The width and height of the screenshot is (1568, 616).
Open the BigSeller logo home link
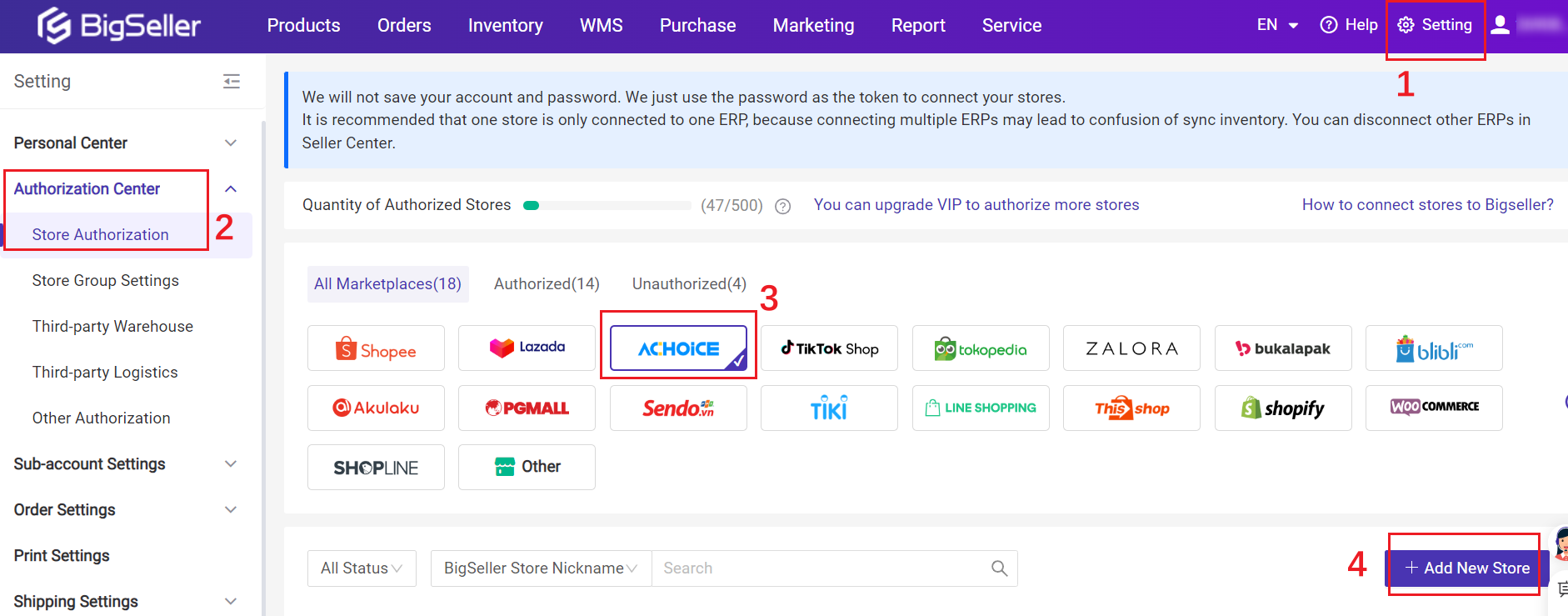pyautogui.click(x=119, y=25)
